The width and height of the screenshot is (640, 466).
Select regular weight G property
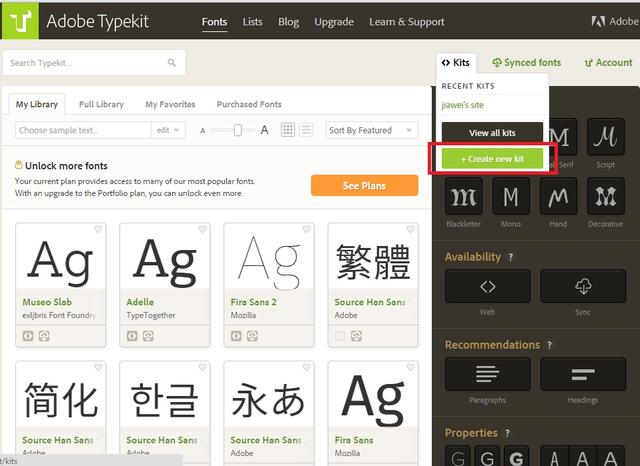[x=487, y=457]
